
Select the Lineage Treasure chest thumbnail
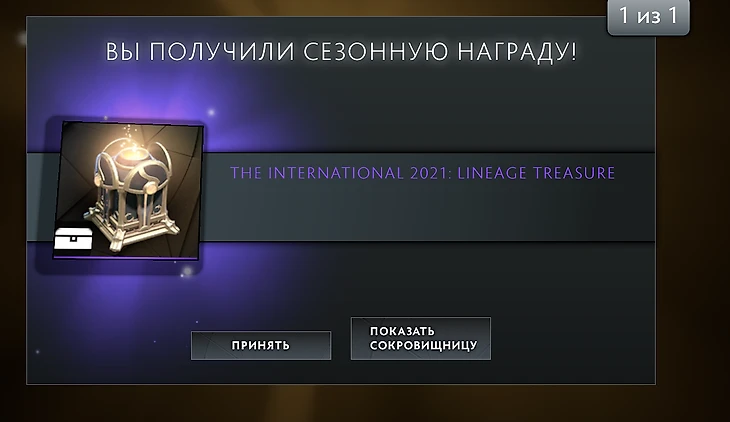point(128,190)
